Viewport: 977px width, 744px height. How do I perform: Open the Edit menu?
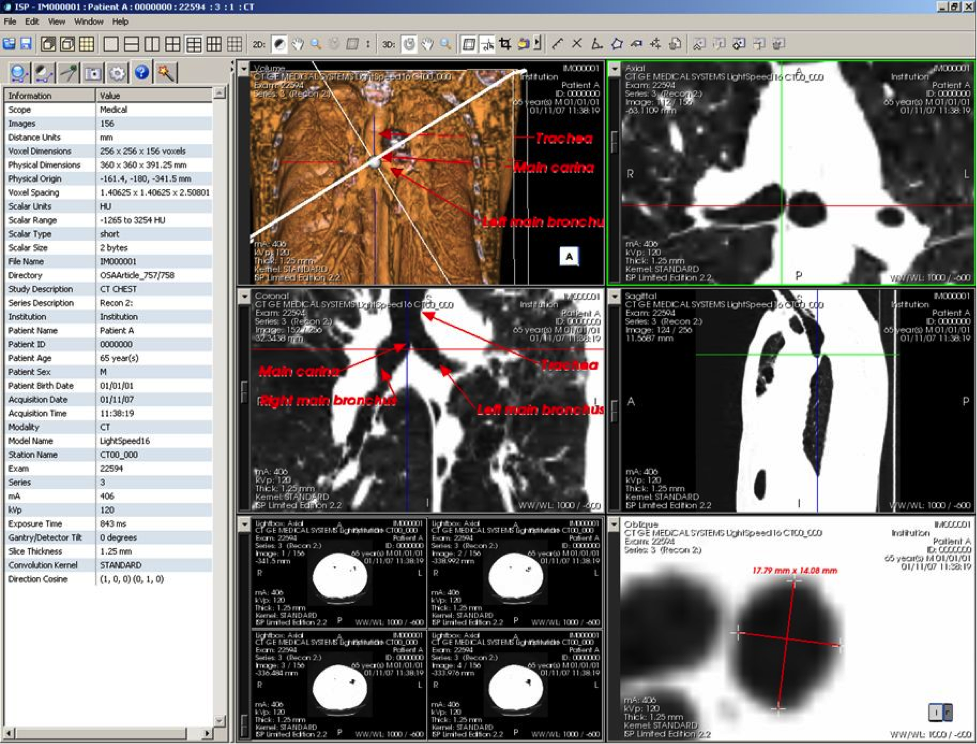pyautogui.click(x=32, y=21)
